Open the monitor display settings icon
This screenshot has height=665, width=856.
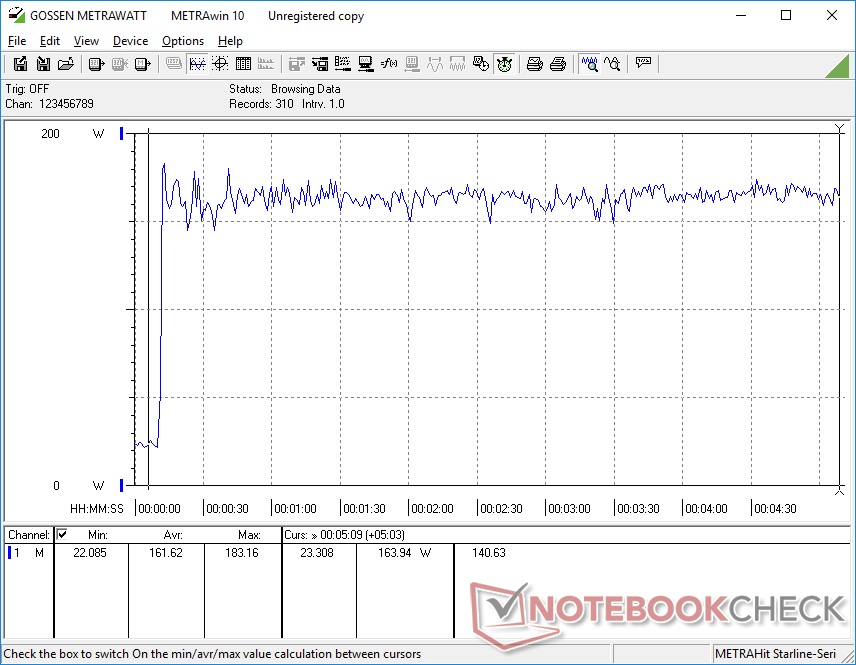tap(366, 64)
